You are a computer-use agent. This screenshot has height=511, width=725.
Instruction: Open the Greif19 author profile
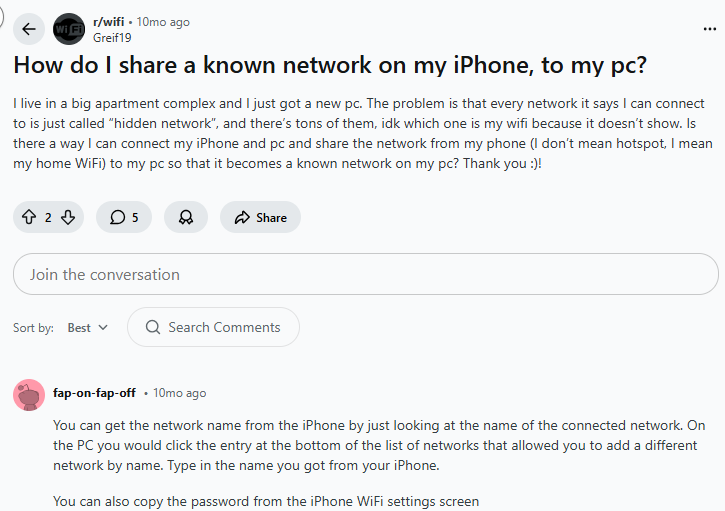(x=111, y=38)
